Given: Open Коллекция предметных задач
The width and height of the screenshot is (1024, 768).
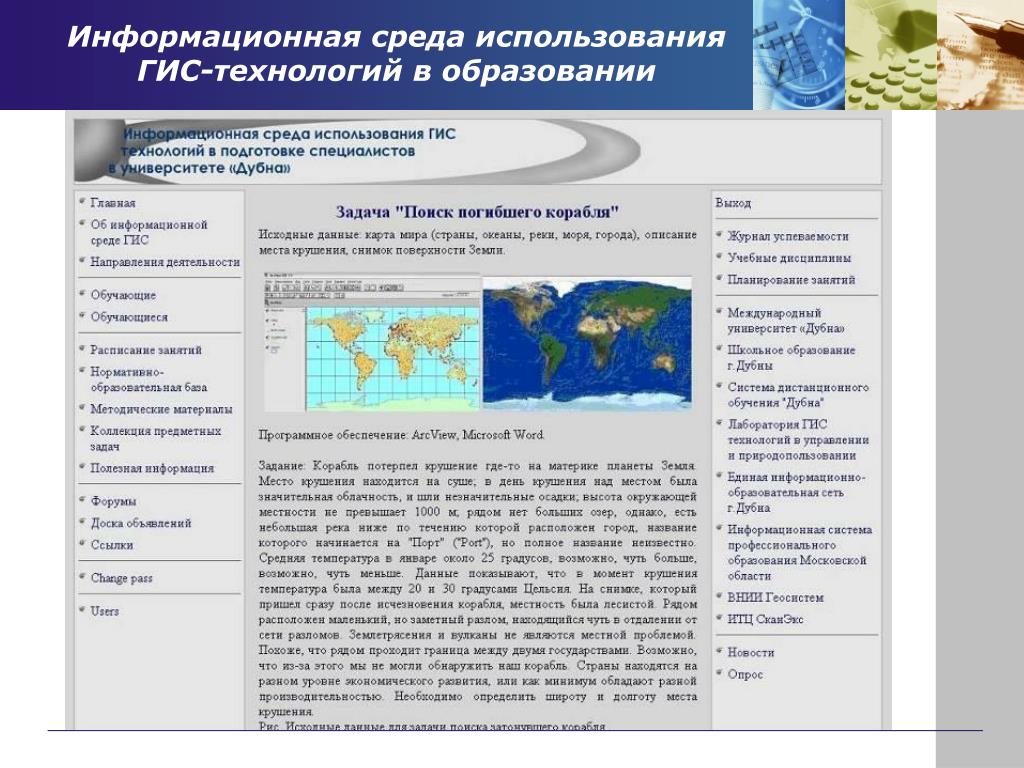Looking at the screenshot, I should point(156,439).
